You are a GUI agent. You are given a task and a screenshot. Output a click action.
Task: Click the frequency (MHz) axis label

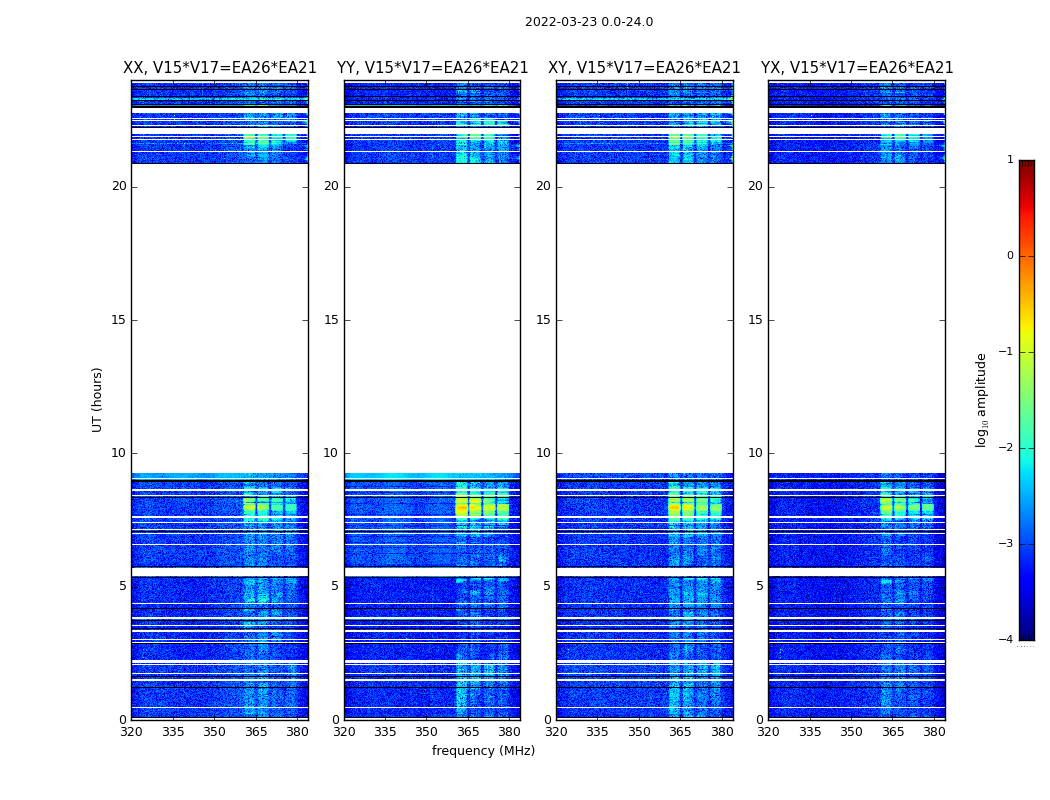(x=483, y=750)
